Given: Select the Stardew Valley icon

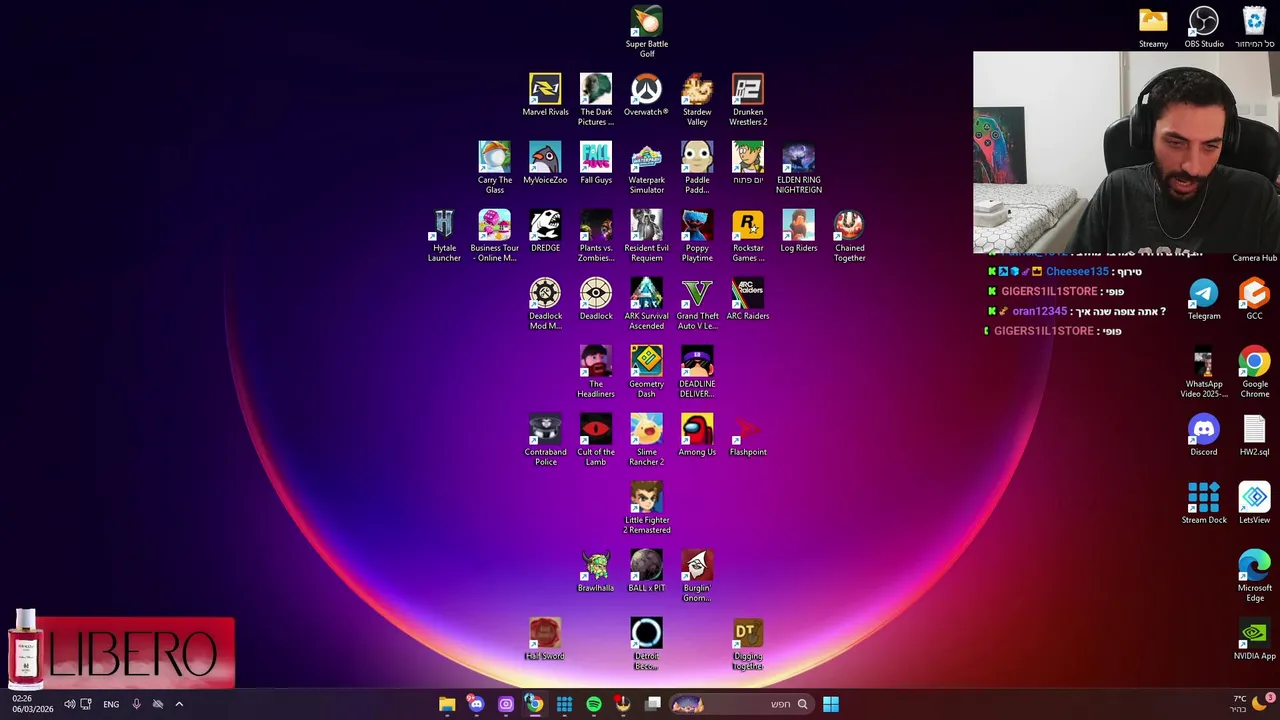Looking at the screenshot, I should pyautogui.click(x=697, y=99).
